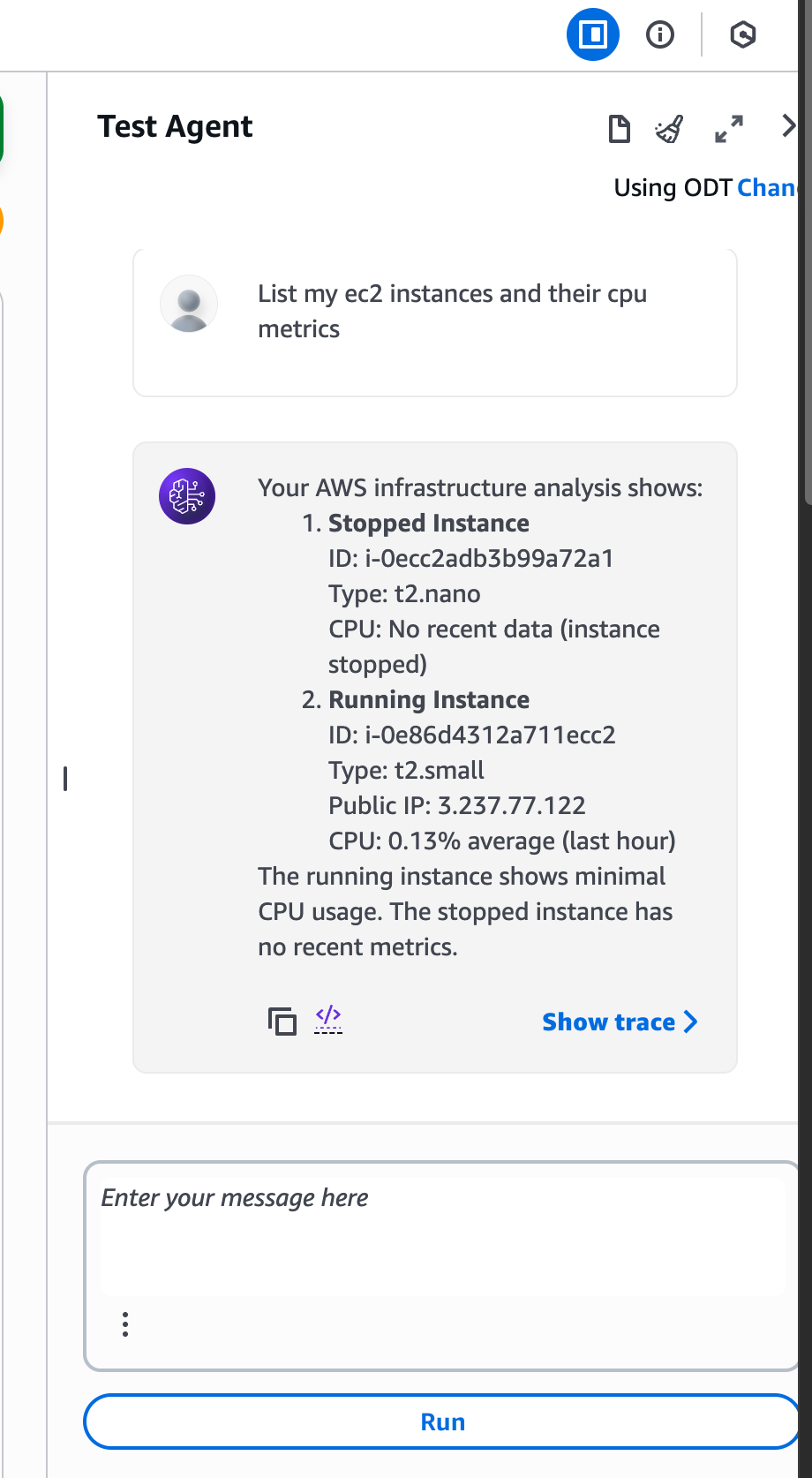Click the document icon beside Test Agent
The width and height of the screenshot is (812, 1478).
[x=620, y=129]
